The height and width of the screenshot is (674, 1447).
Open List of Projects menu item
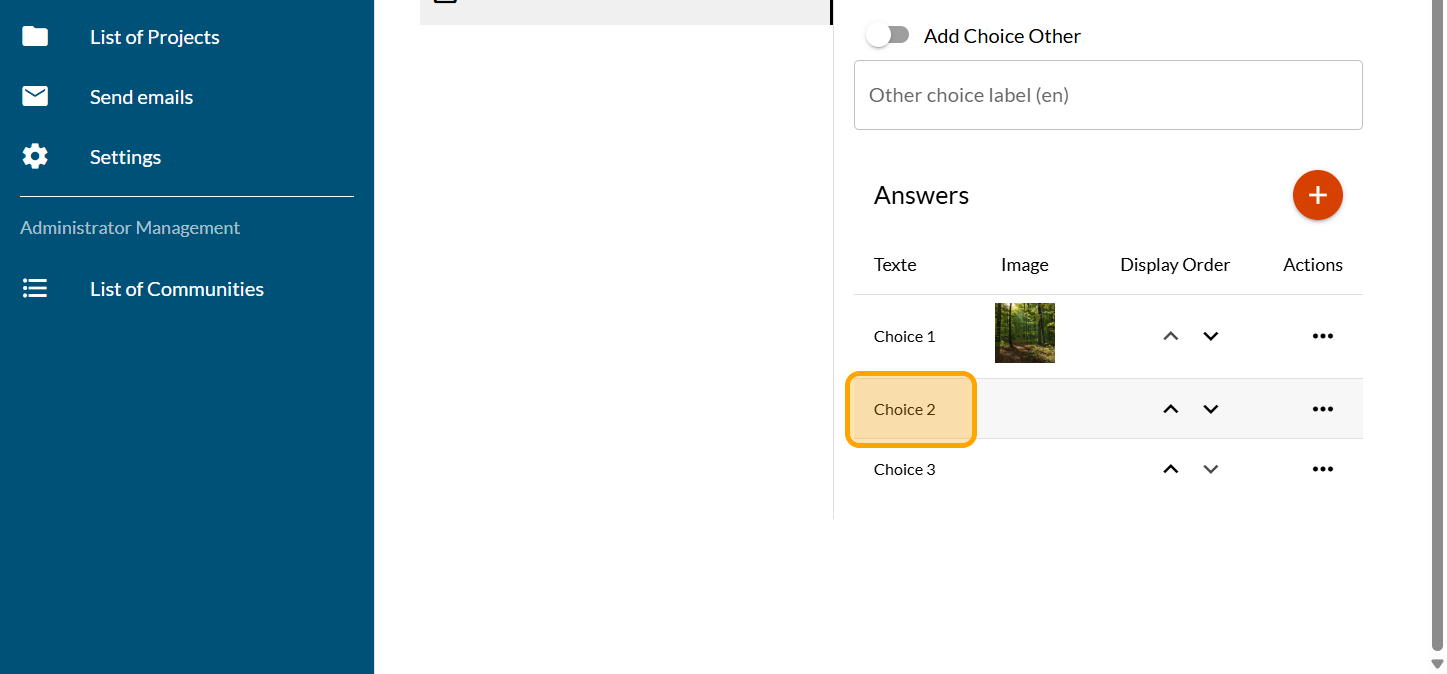click(155, 37)
